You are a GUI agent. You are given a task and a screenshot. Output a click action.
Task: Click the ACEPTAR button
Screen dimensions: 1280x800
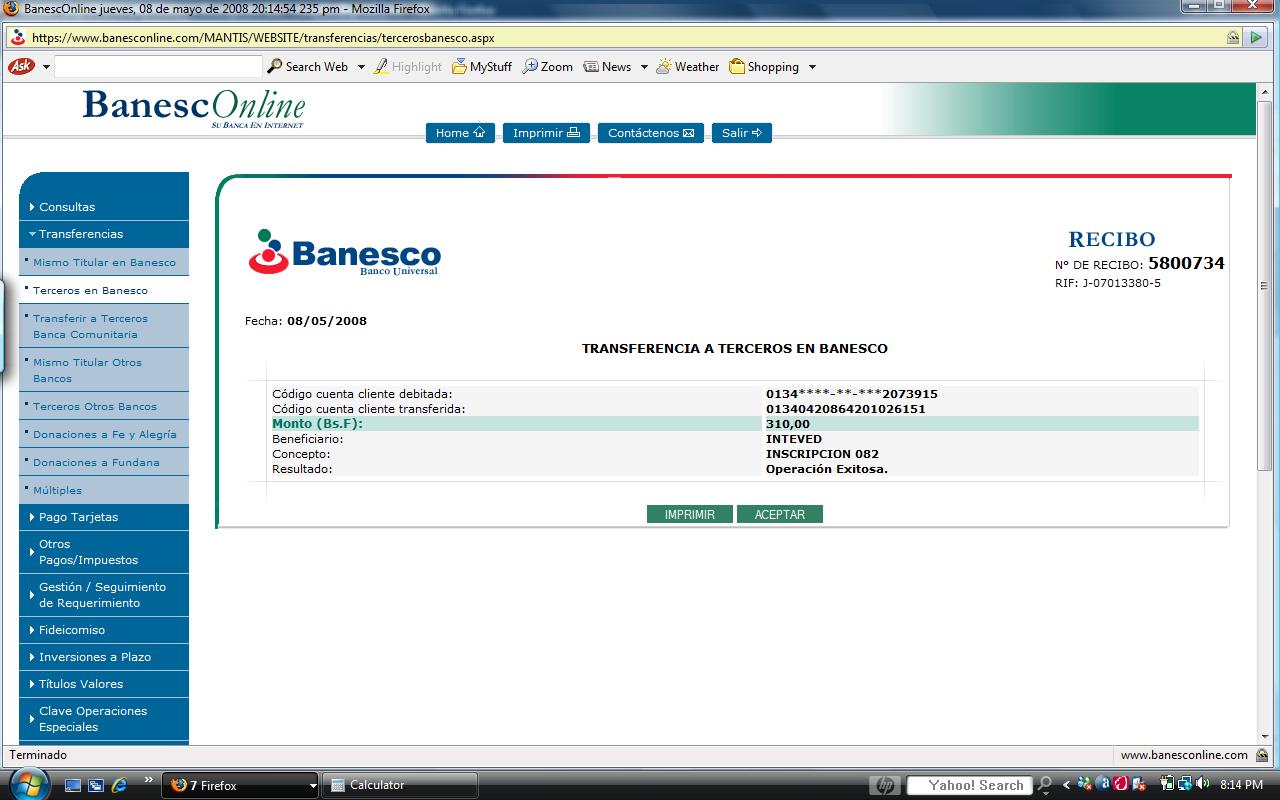coord(779,514)
